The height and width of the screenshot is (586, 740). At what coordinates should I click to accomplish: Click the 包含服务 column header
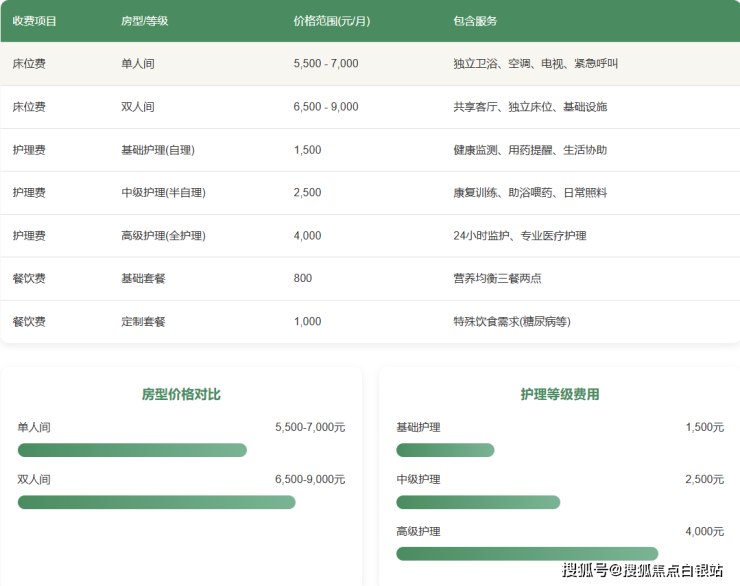pyautogui.click(x=475, y=21)
